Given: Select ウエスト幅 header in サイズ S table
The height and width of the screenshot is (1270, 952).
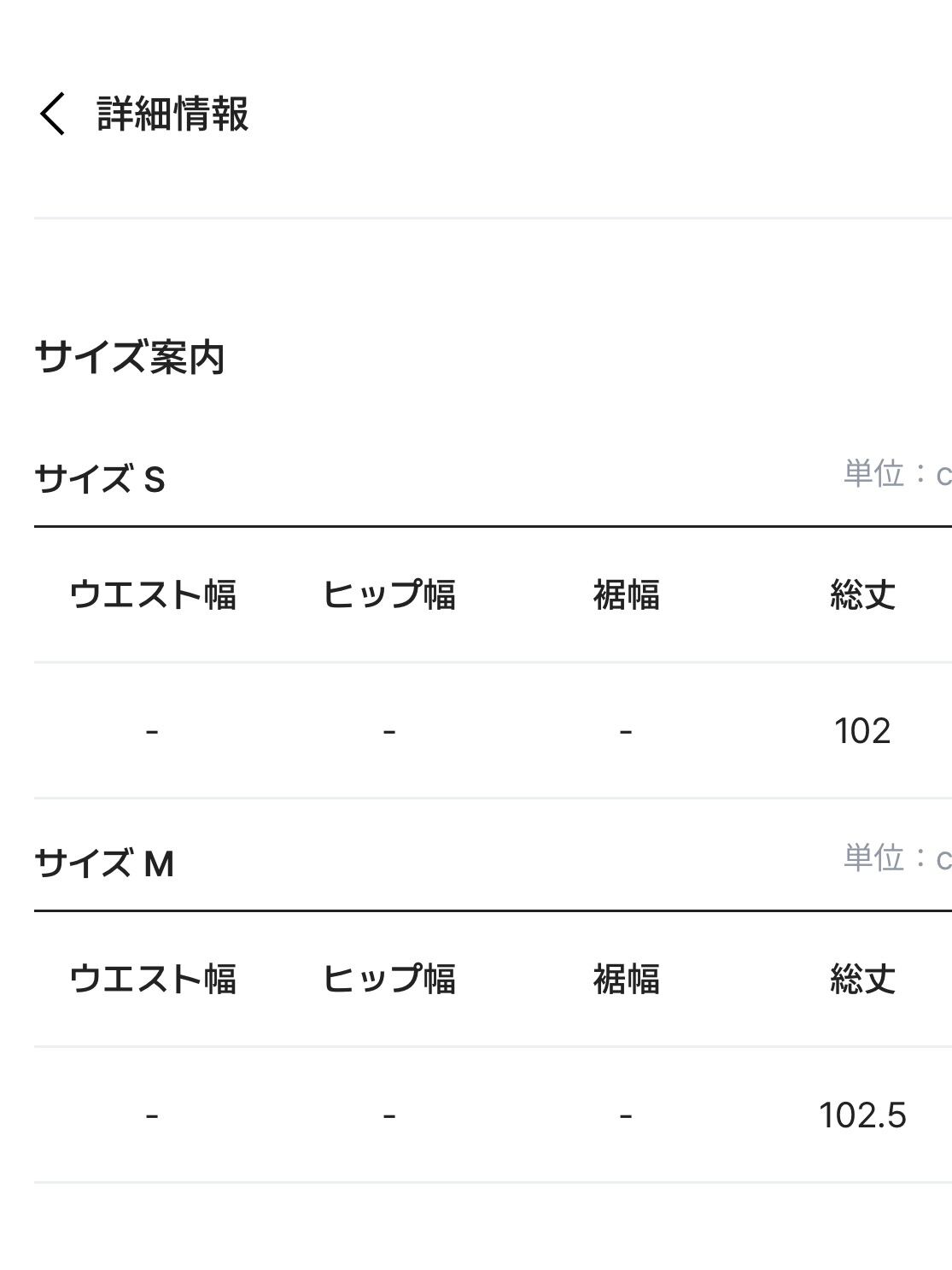Looking at the screenshot, I should (153, 594).
